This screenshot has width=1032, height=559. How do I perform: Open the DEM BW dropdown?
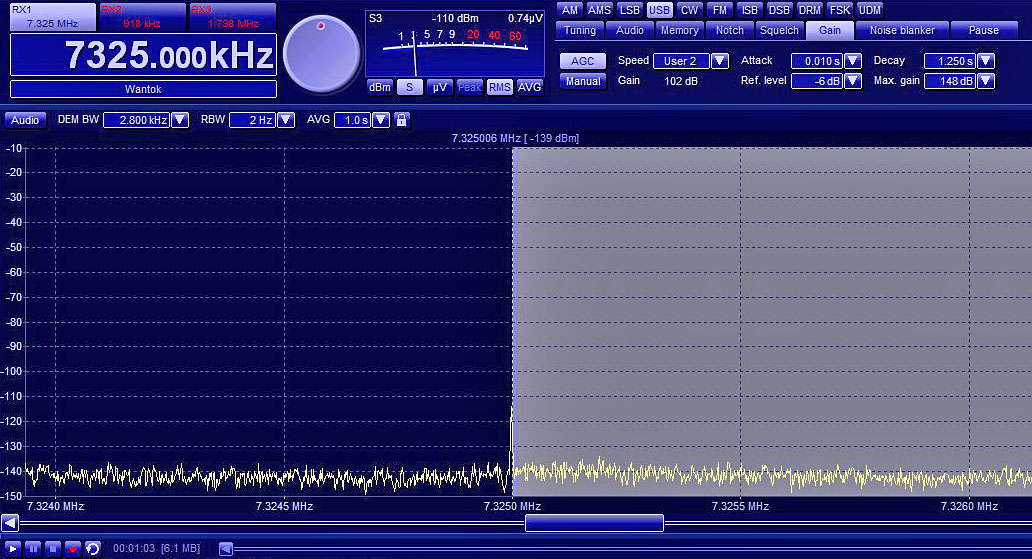pyautogui.click(x=180, y=120)
